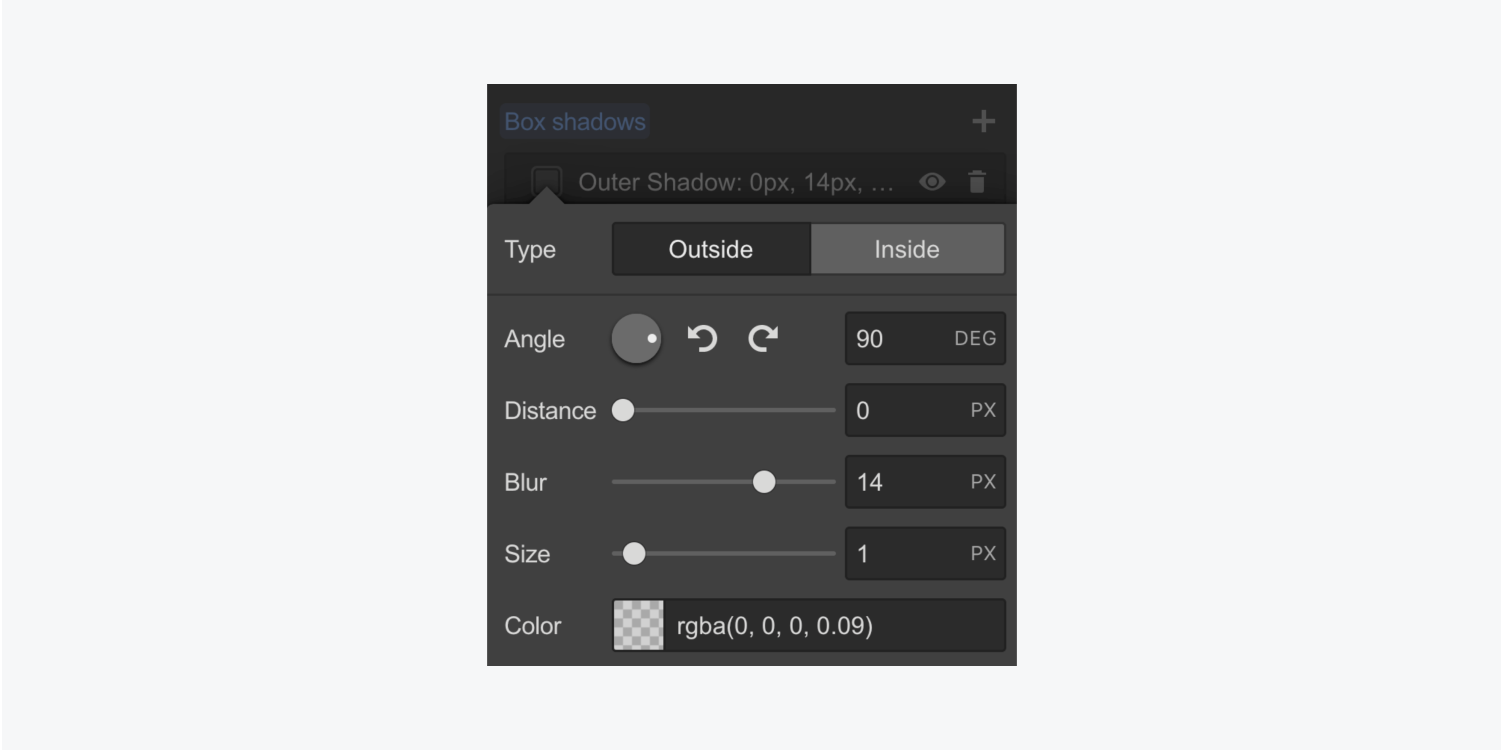This screenshot has height=751, width=1501.
Task: Click the Box shadows label
Action: [x=574, y=122]
